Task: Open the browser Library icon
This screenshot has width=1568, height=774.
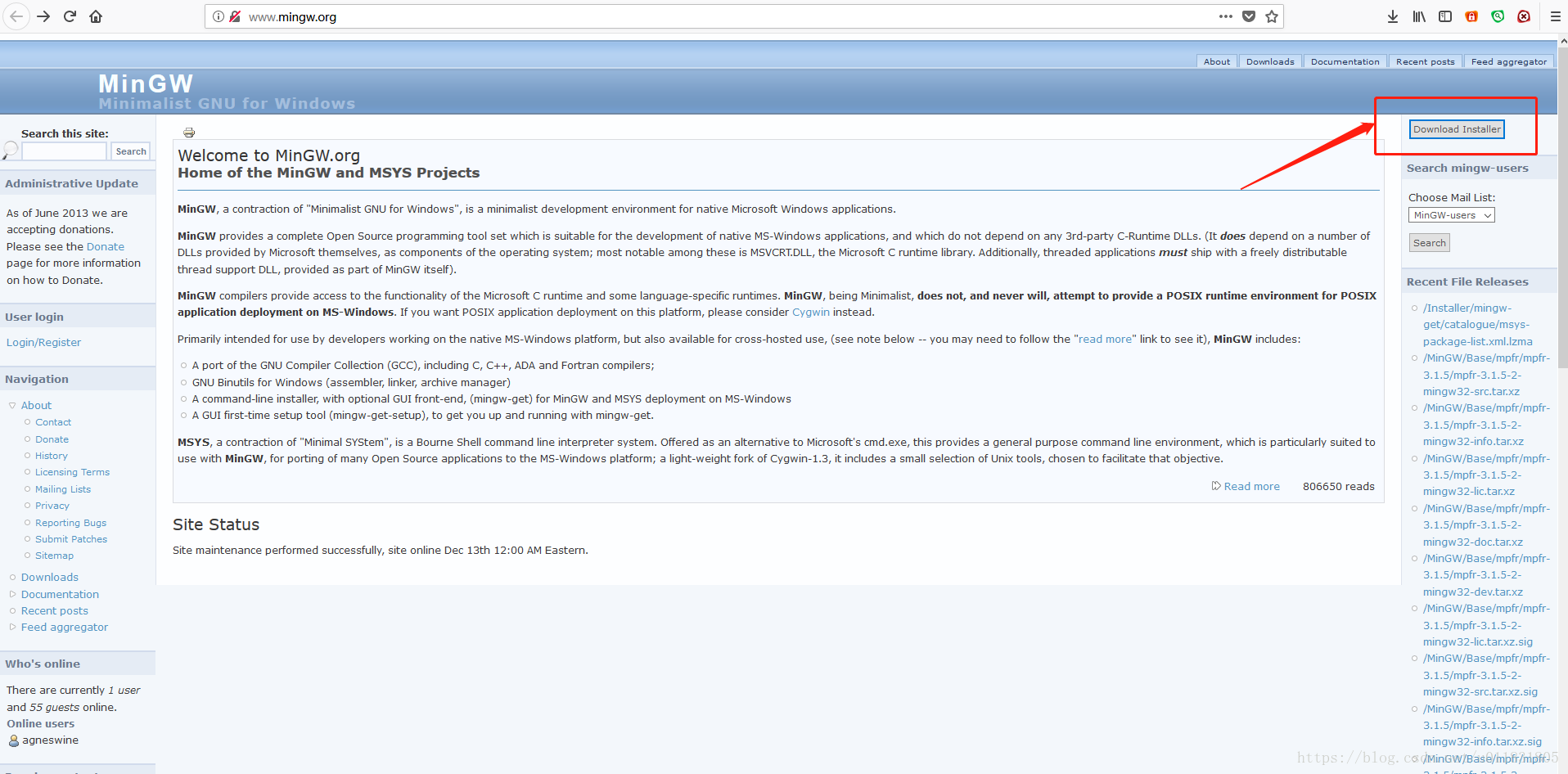Action: 1419,16
